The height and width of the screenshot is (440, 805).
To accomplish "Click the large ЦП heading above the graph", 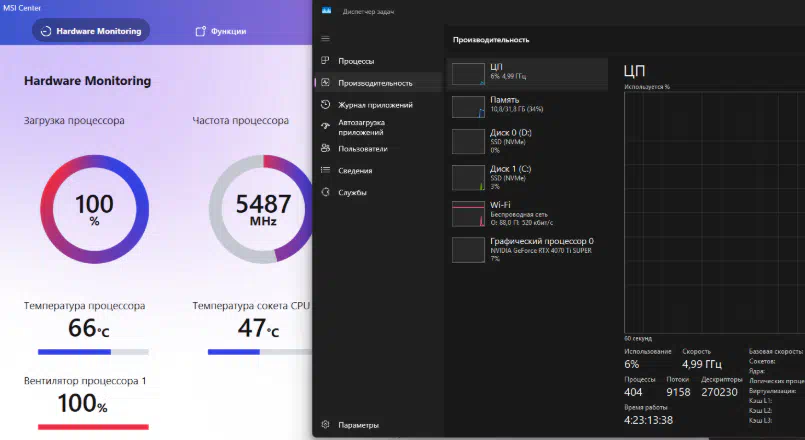I will point(635,71).
